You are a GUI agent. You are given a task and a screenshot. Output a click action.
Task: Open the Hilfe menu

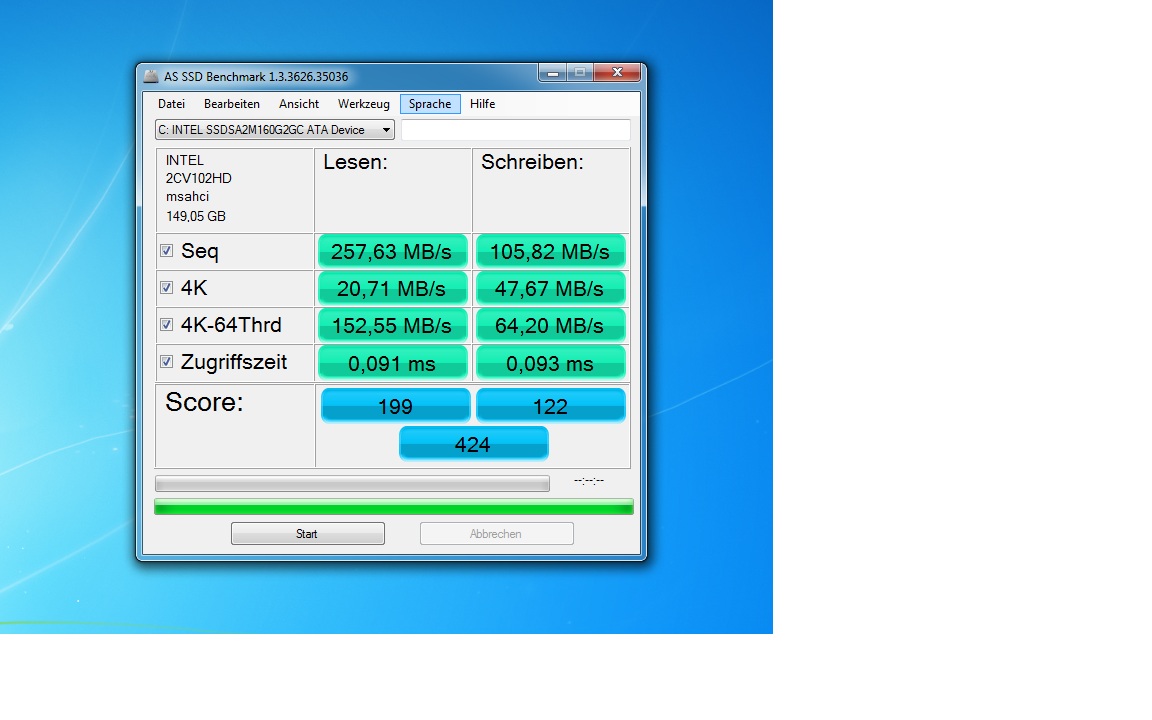(483, 104)
